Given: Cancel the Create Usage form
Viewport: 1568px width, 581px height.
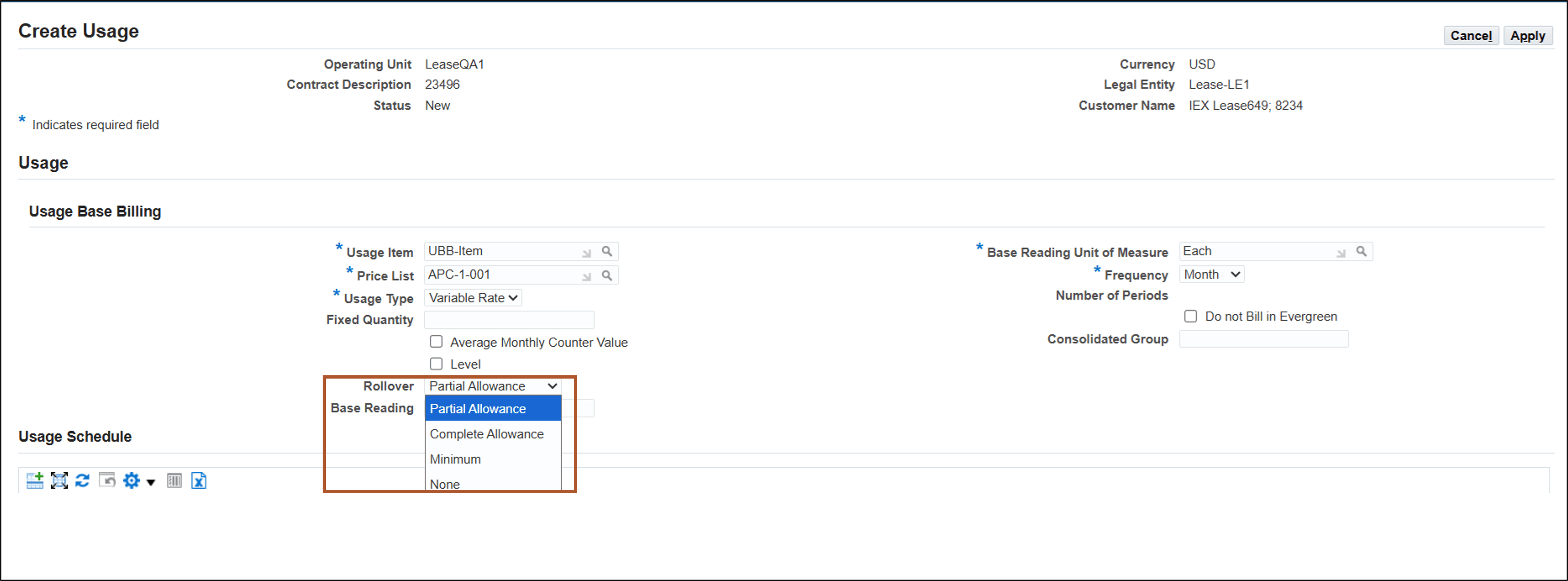Looking at the screenshot, I should [1471, 35].
